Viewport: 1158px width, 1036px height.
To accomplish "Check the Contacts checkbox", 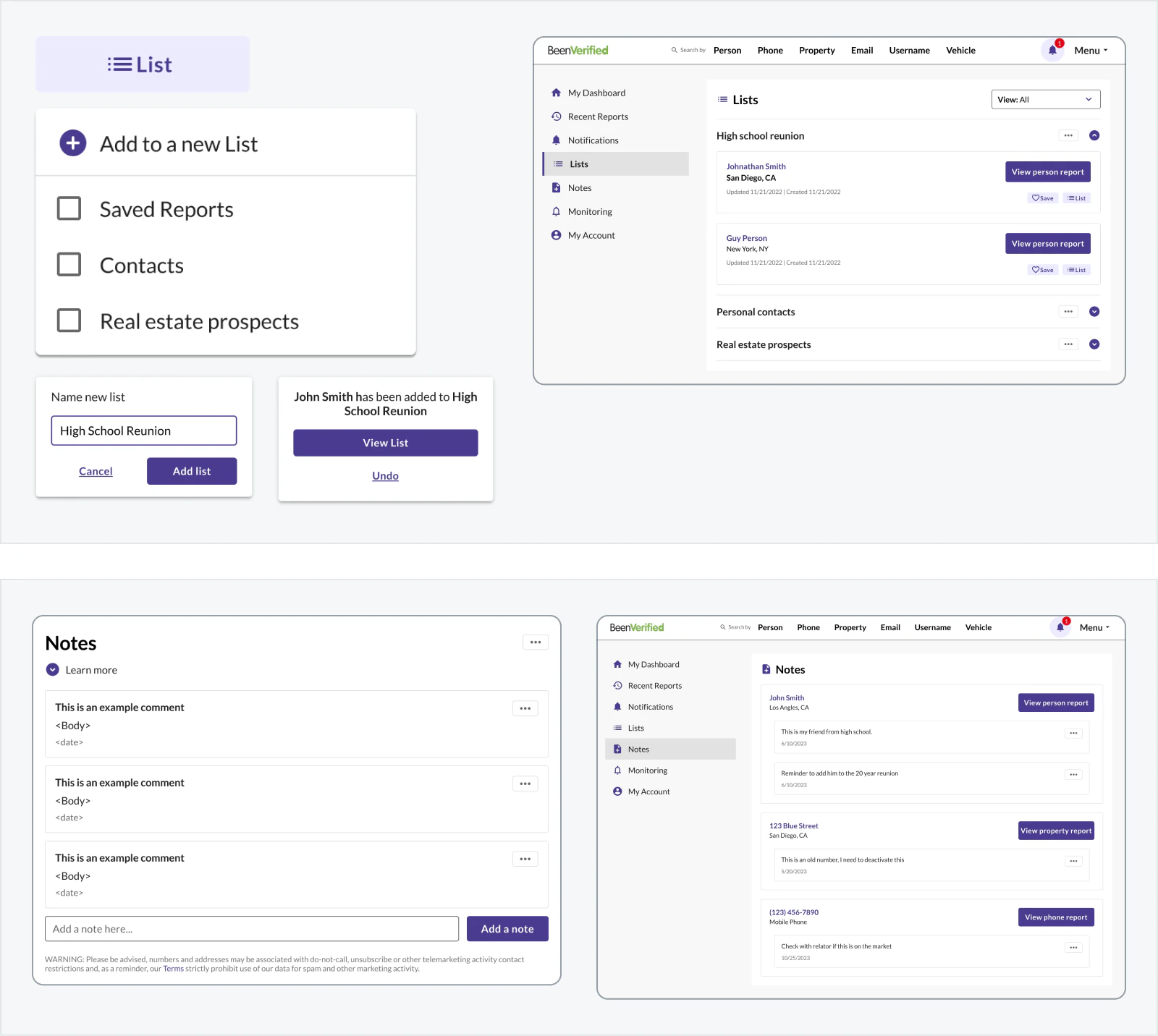I will coord(69,264).
